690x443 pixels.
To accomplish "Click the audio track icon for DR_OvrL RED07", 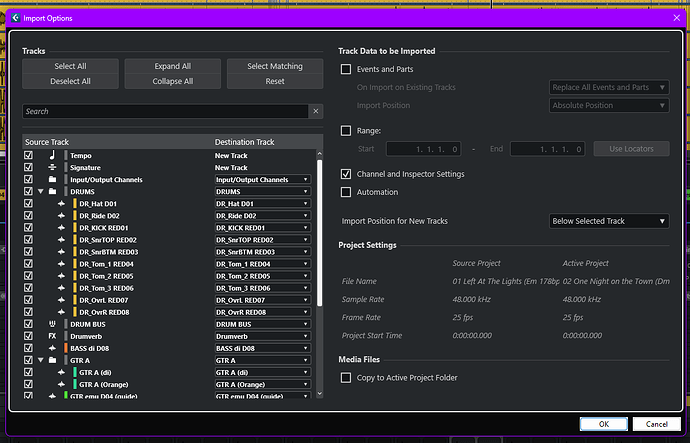I will tap(61, 300).
